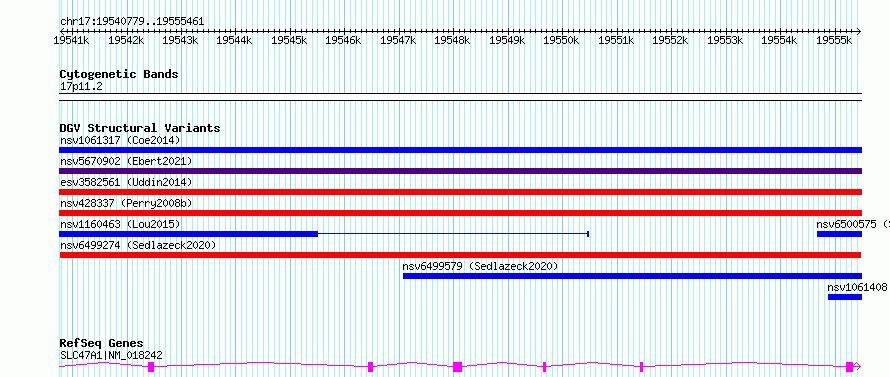The image size is (890, 377).
Task: Open the esv3582561 (Uddin2014) variant label
Action: pos(126,182)
